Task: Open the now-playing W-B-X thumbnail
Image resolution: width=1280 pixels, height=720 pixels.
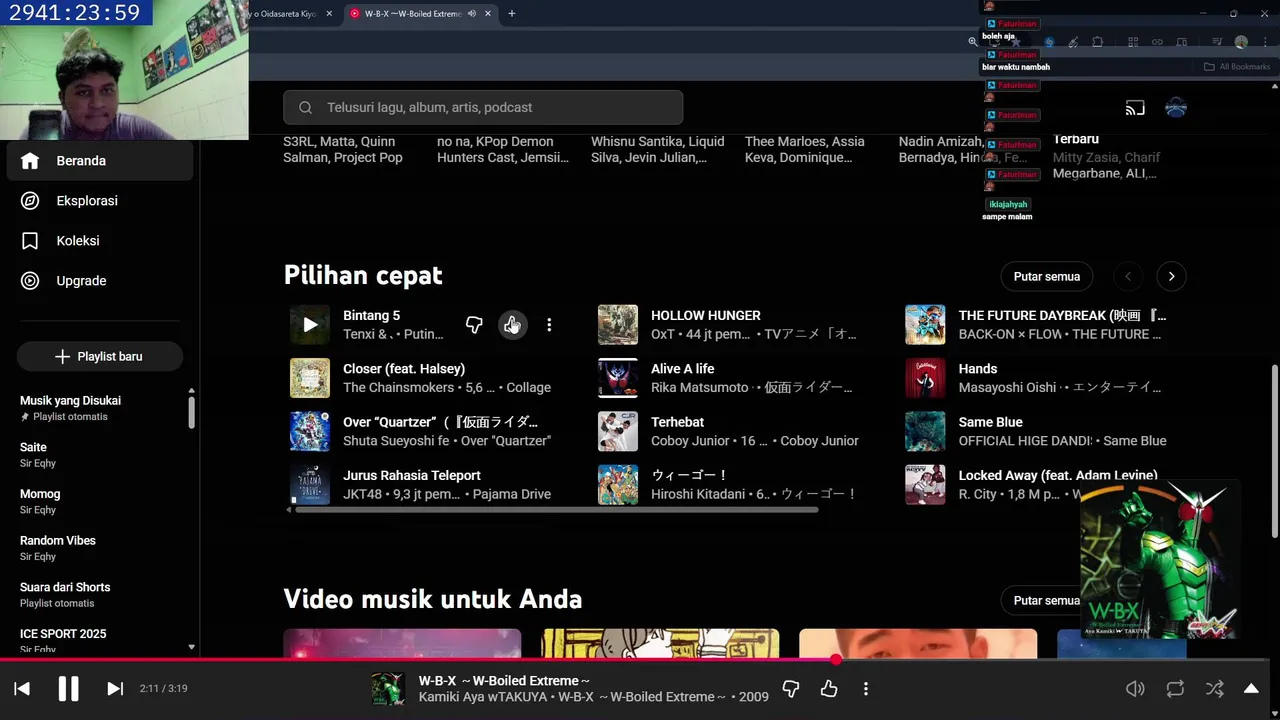Action: click(388, 688)
